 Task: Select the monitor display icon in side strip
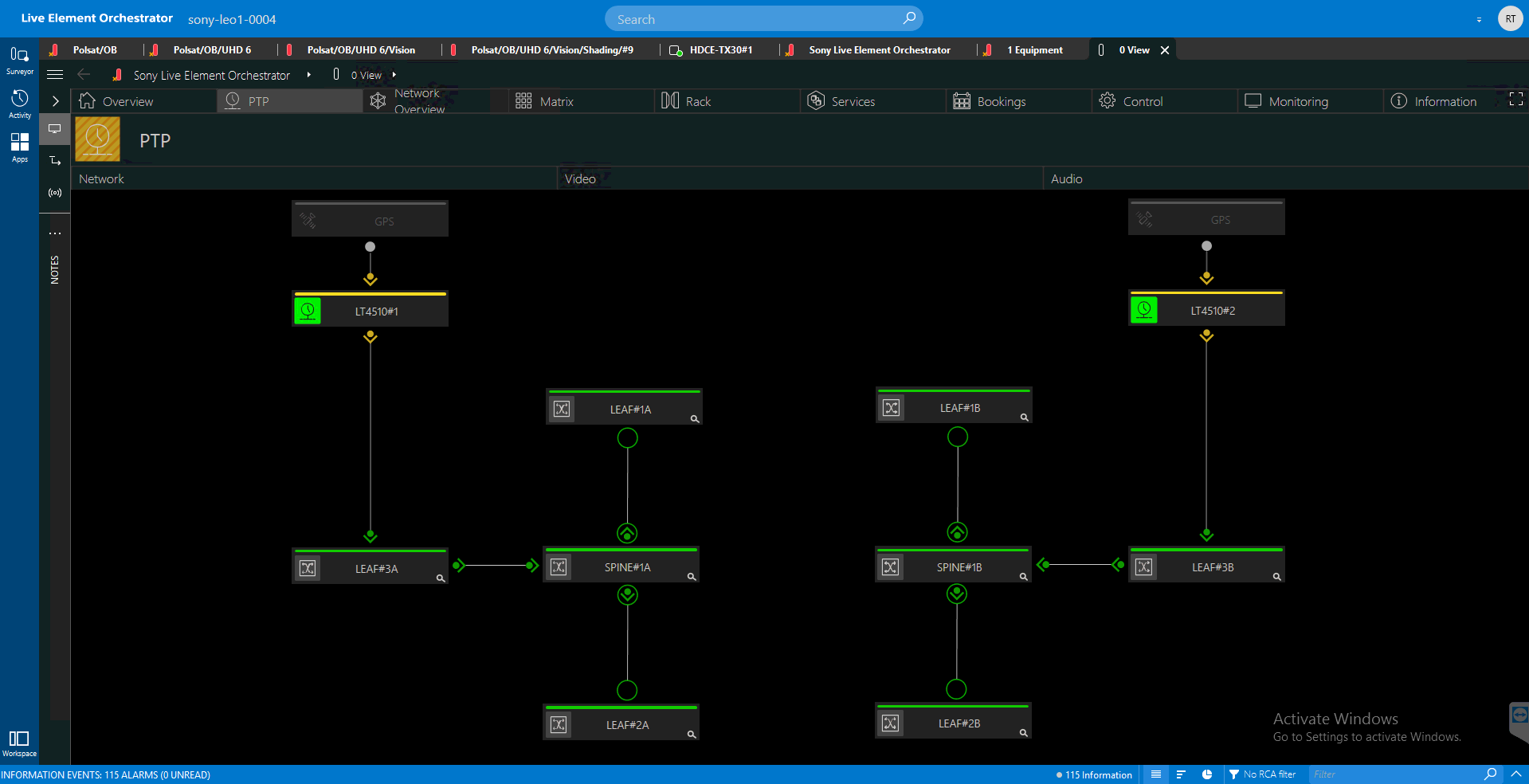coord(55,129)
